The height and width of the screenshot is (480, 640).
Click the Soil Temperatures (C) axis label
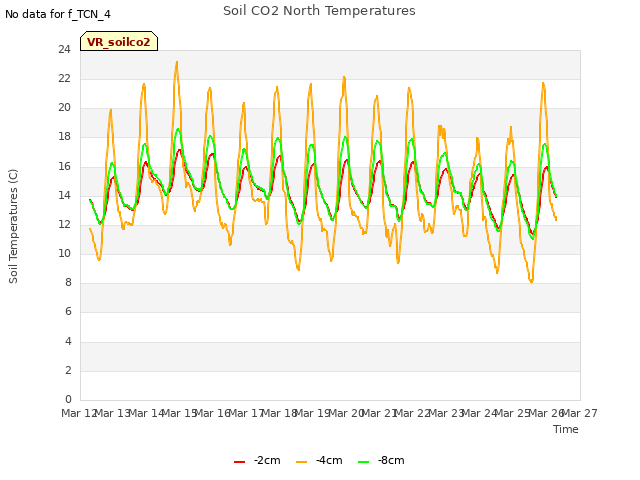(13, 226)
